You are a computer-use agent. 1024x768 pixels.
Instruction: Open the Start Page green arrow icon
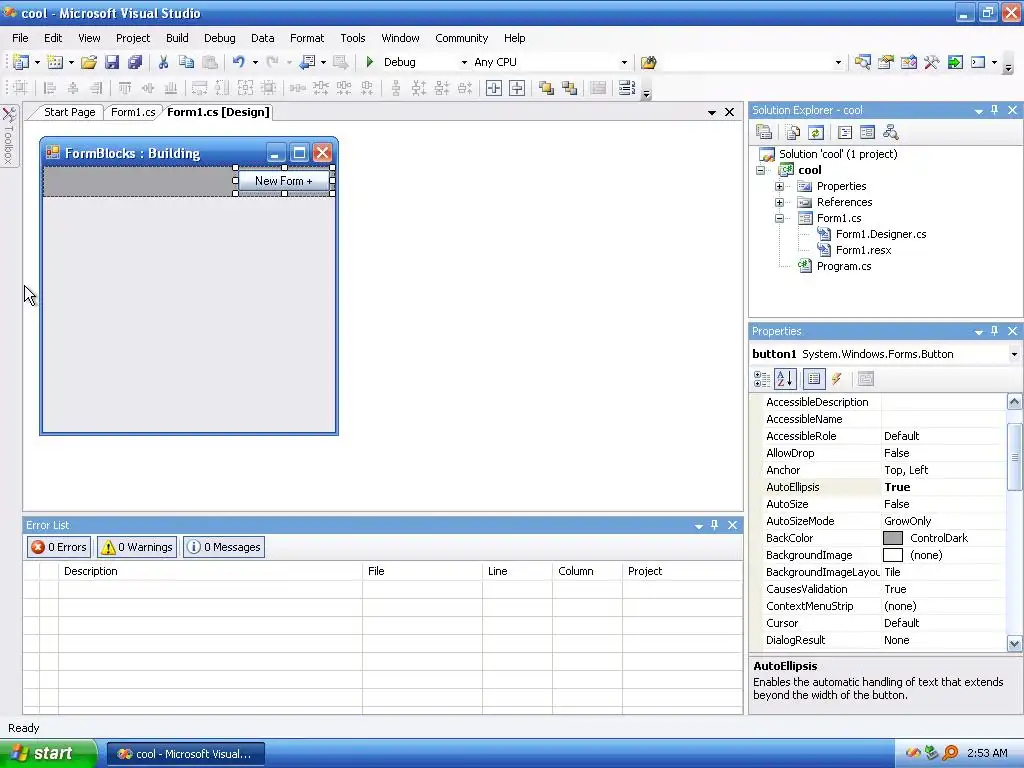point(955,62)
